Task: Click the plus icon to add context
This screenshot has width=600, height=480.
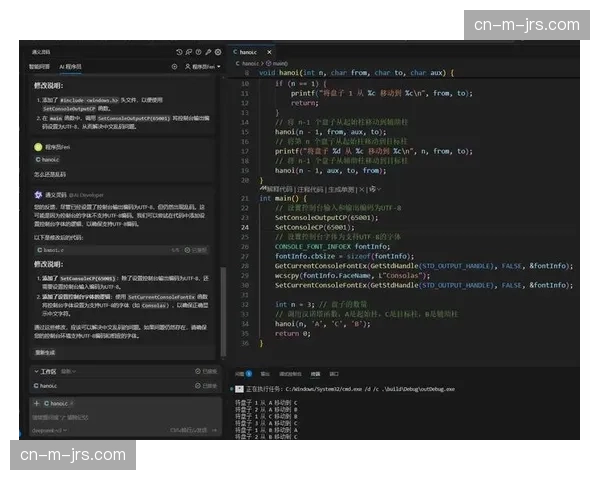Action: click(35, 403)
